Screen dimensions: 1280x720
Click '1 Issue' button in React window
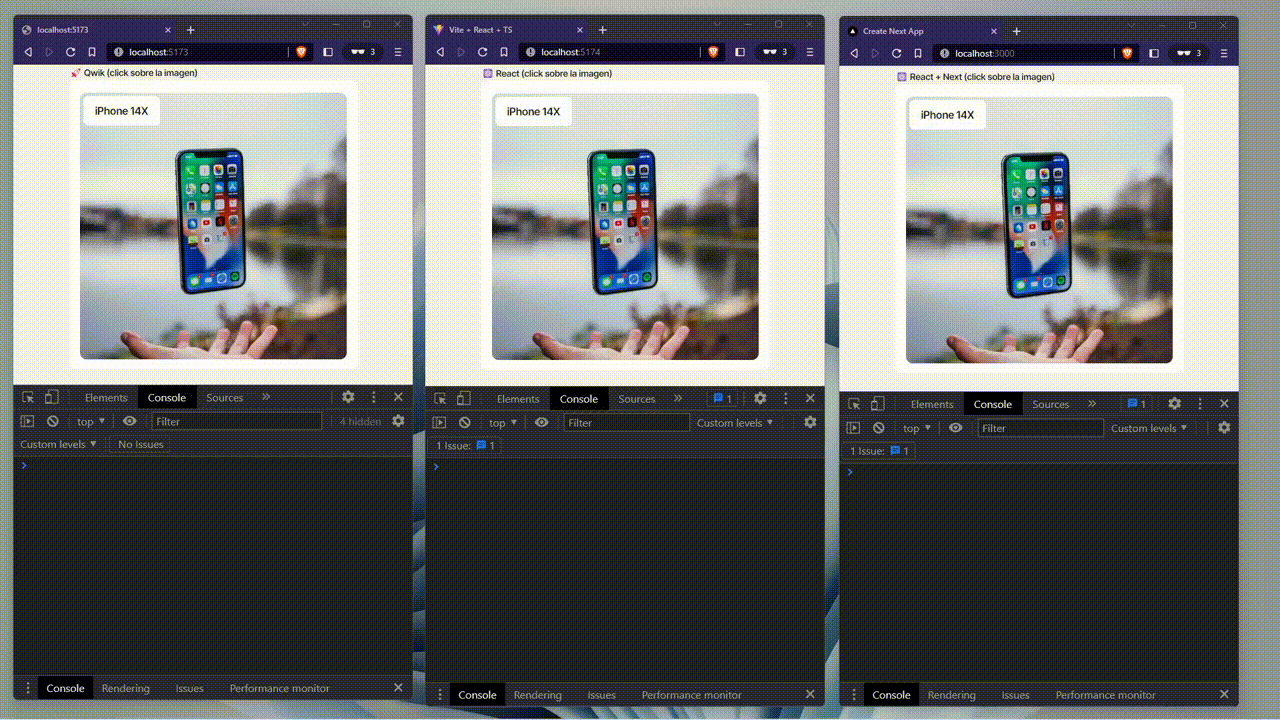pos(465,445)
